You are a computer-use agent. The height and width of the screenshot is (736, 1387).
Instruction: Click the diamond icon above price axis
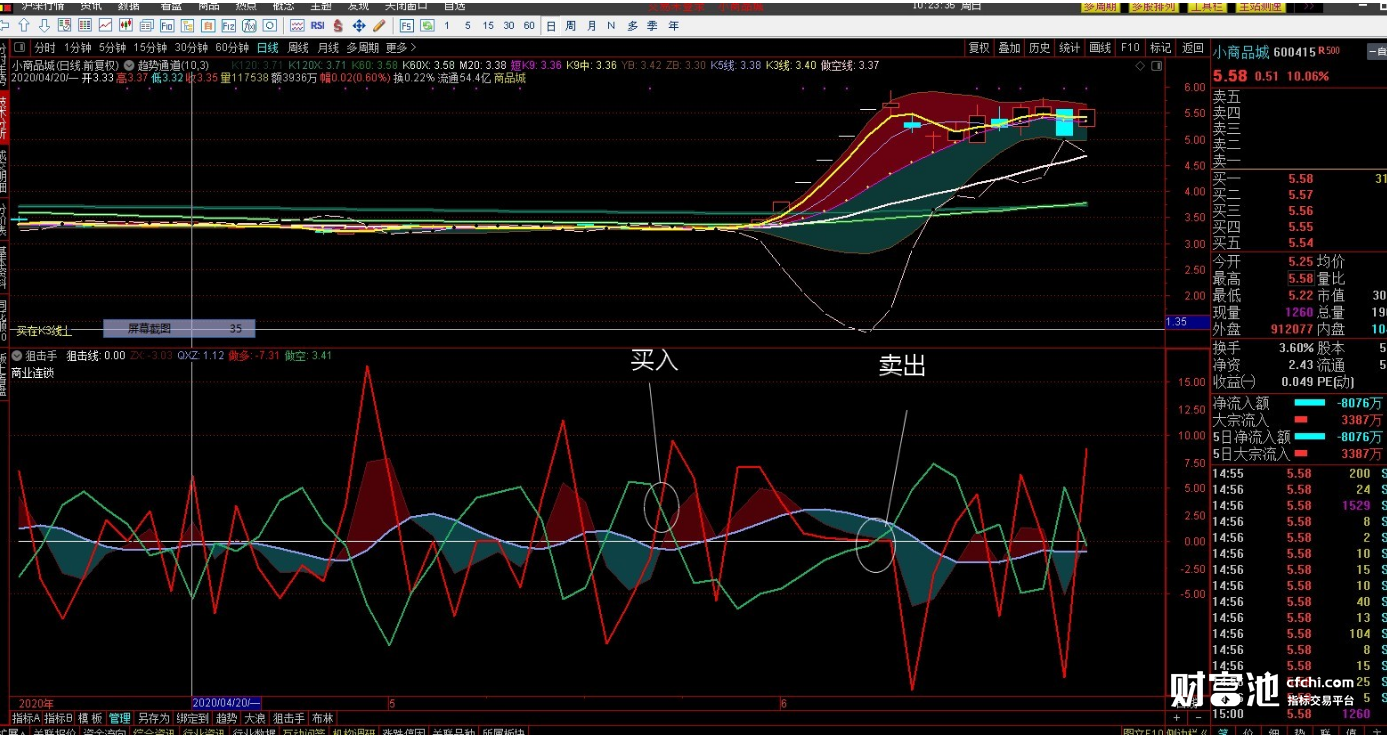1142,66
